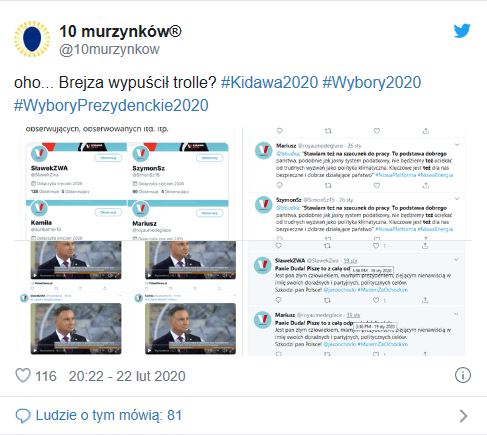Screen dimensions: 487x435
Task: Click the tweet text 'oho... Brejza wypuścił trolle?'
Action: pyautogui.click(x=115, y=82)
